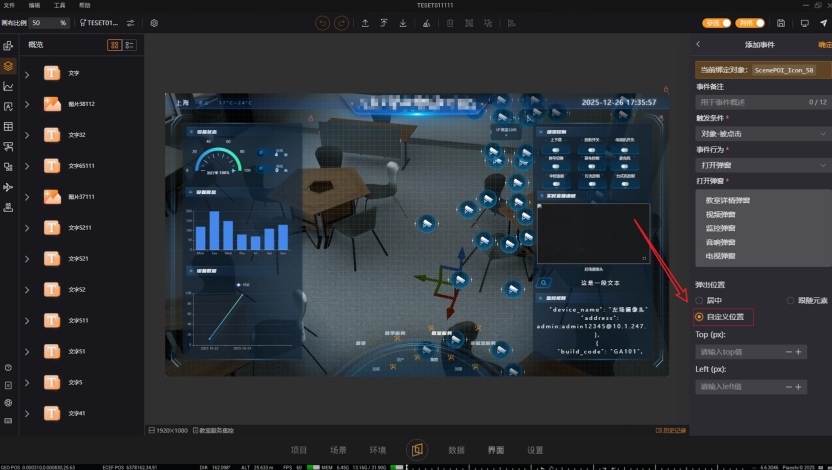Click the paper-plane publish icon
832x470 pixels.
(x=823, y=23)
